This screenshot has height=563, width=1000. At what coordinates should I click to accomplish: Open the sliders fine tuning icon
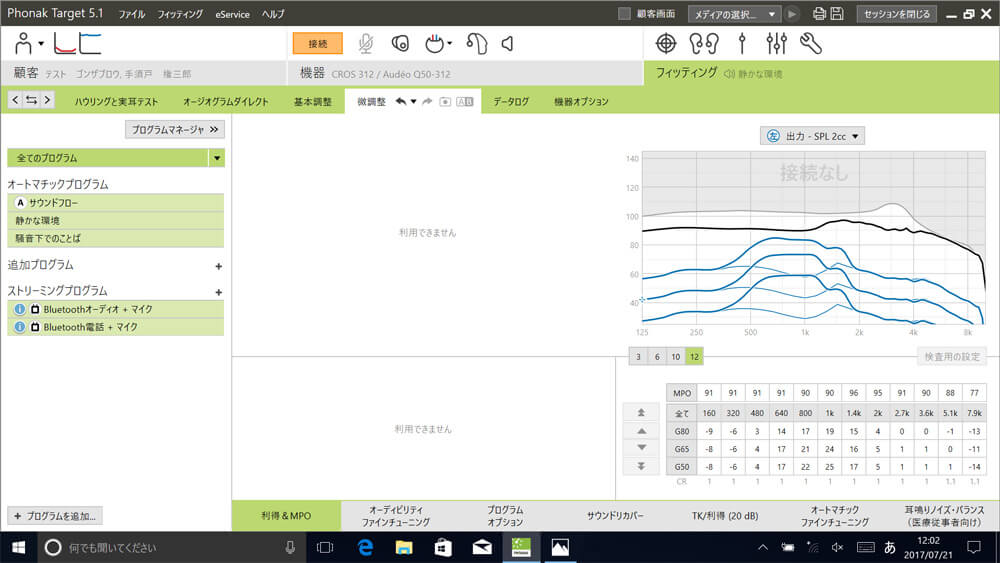(776, 43)
